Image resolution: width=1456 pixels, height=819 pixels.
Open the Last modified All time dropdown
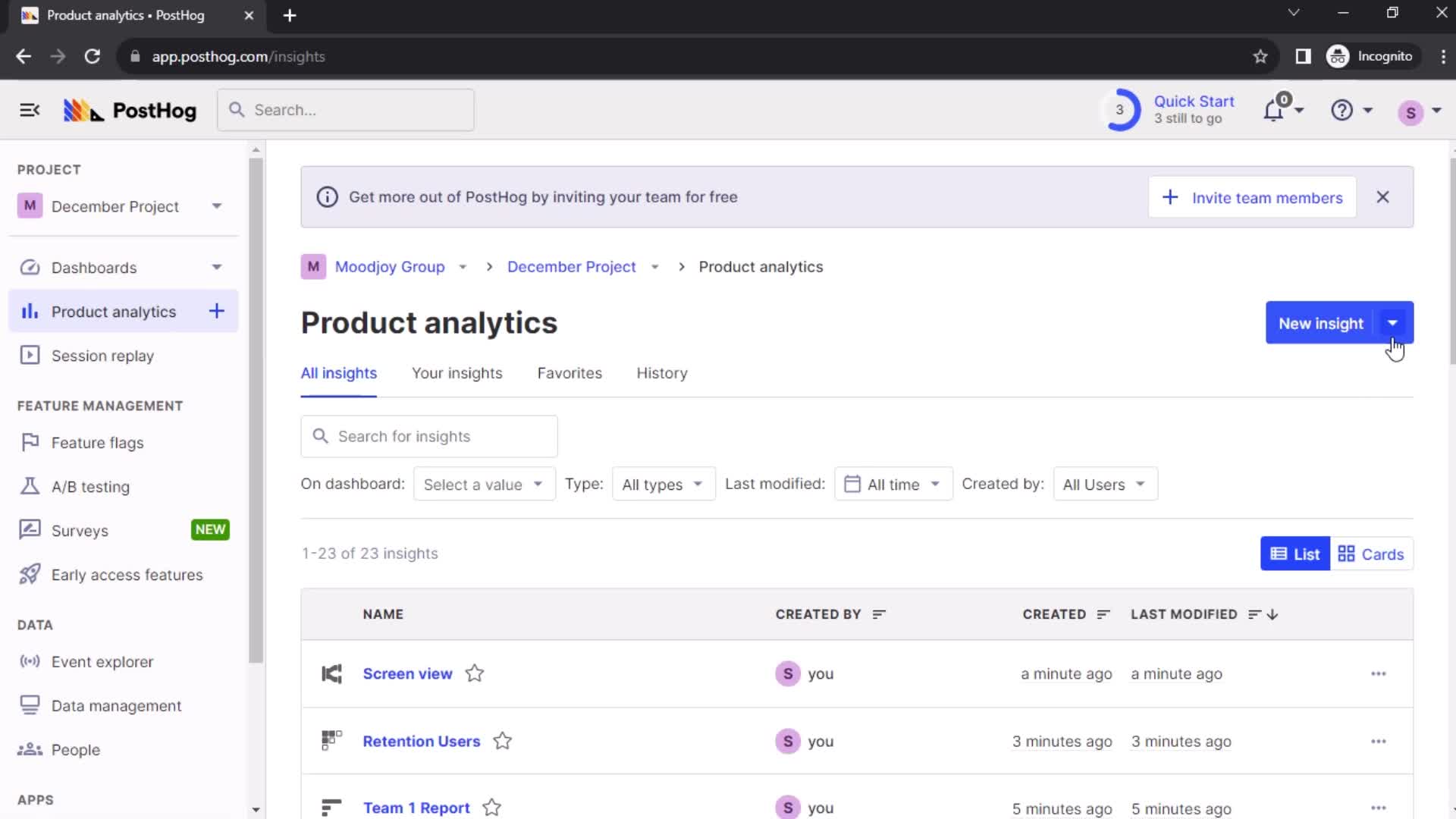[x=893, y=484]
